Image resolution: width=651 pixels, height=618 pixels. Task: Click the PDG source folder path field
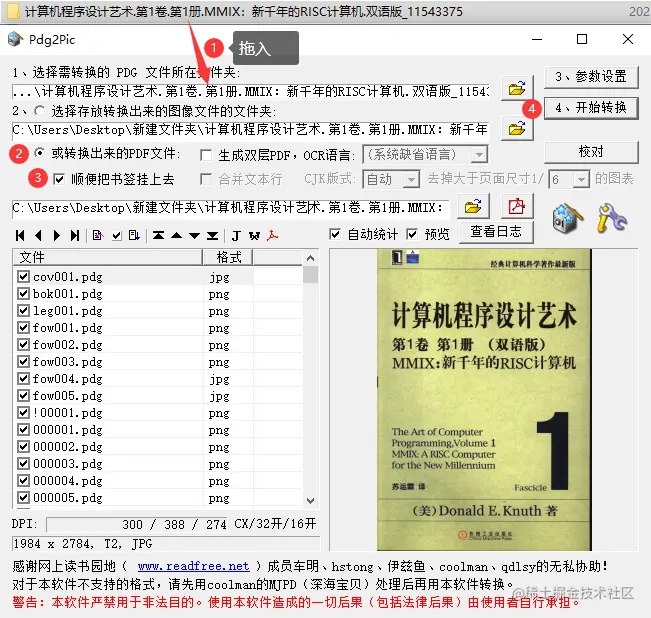[x=250, y=91]
